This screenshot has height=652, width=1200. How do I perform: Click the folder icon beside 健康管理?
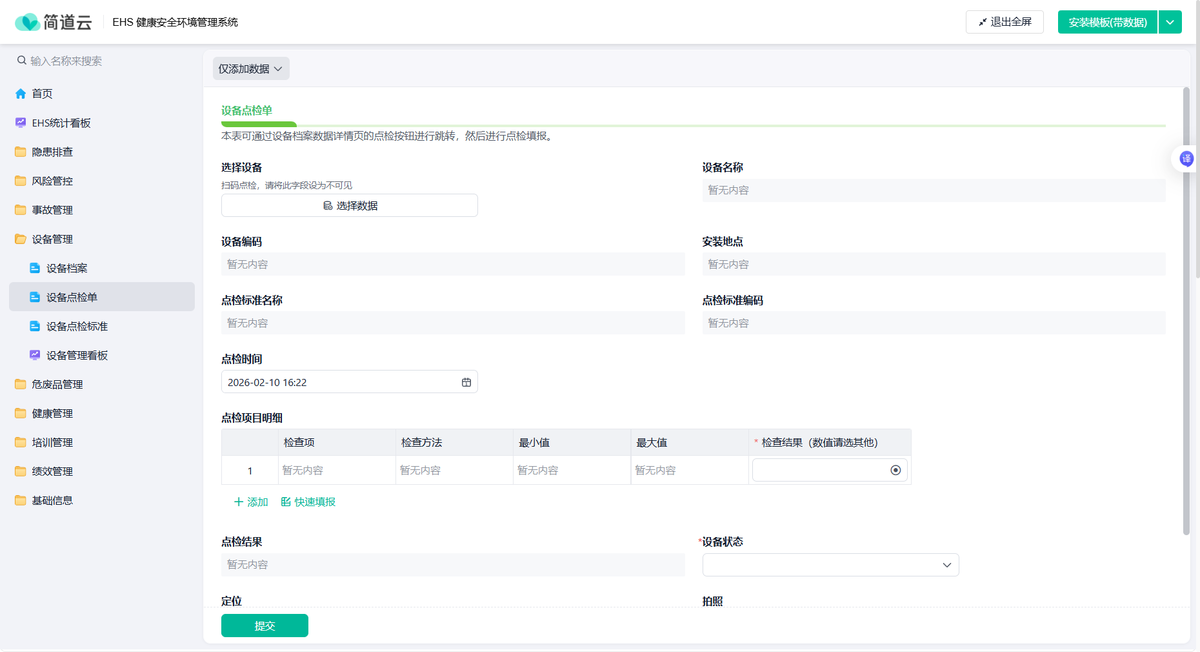tap(21, 413)
